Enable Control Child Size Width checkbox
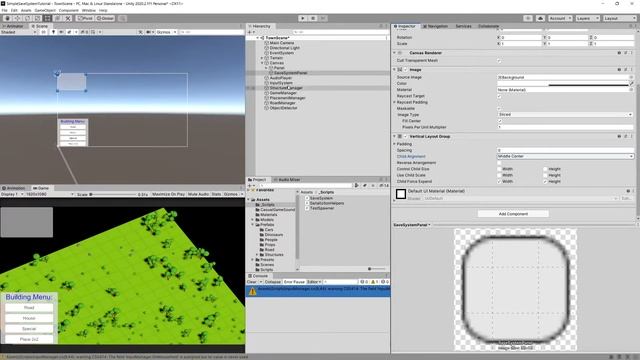The image size is (640, 360). click(x=499, y=169)
